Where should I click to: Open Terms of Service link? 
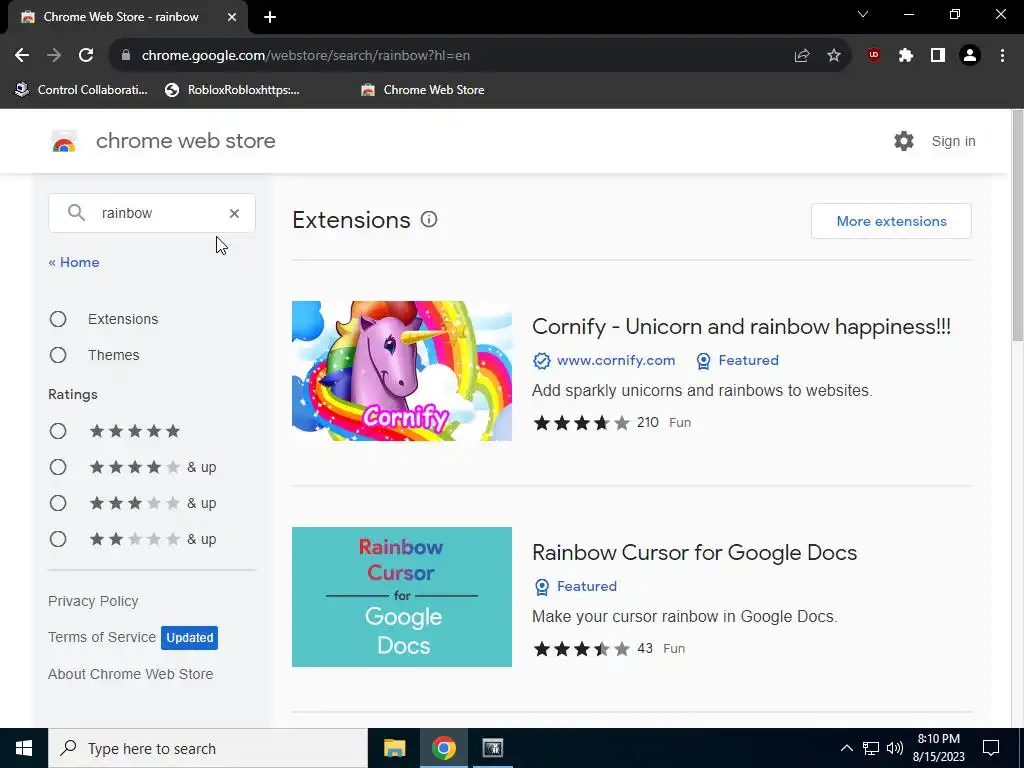coord(102,637)
